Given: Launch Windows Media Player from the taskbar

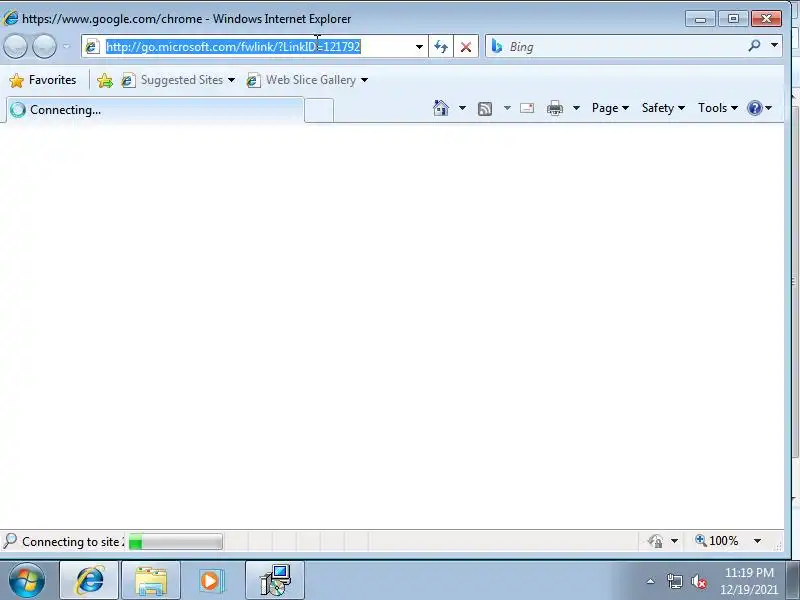Looking at the screenshot, I should tap(211, 581).
